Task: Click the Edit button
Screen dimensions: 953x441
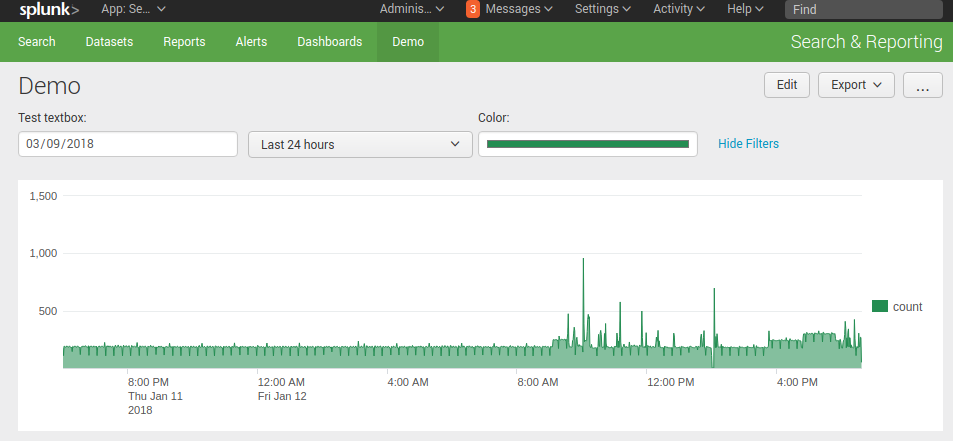Action: pos(786,85)
